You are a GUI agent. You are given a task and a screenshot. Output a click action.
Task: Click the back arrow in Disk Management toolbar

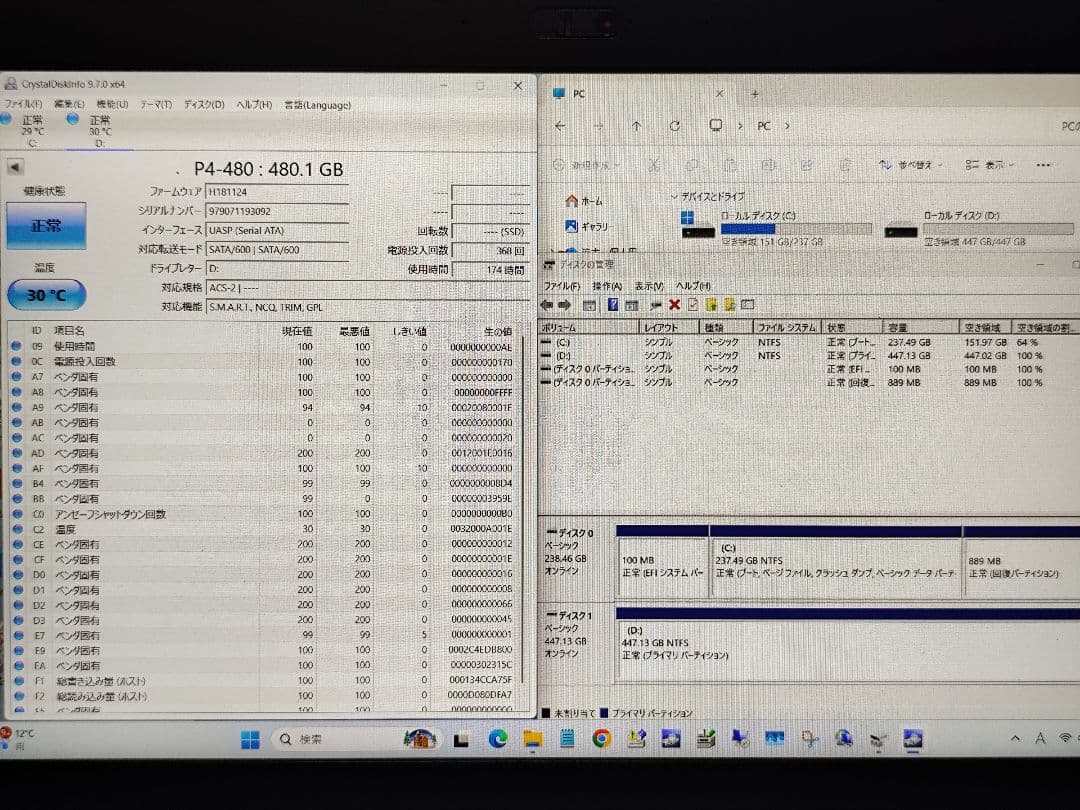[x=549, y=305]
